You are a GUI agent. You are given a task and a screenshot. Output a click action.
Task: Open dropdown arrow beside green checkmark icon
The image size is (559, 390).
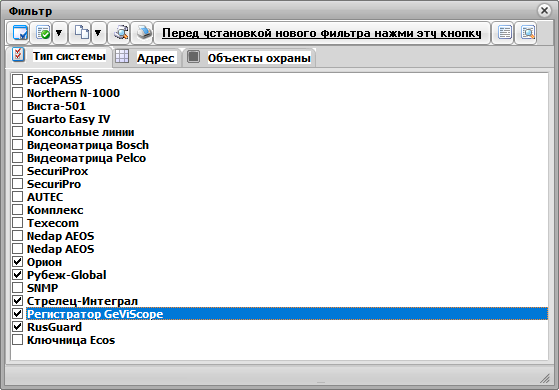click(x=59, y=33)
